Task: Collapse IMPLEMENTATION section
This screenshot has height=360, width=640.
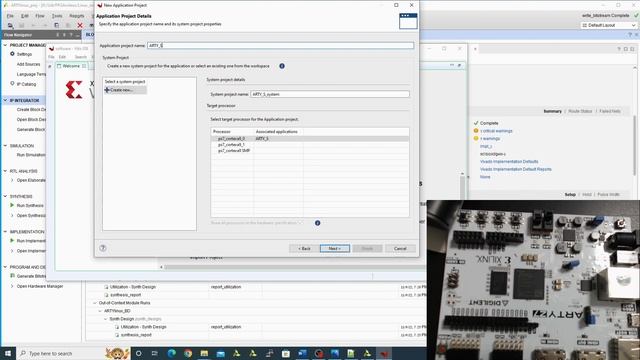Action: (5, 231)
